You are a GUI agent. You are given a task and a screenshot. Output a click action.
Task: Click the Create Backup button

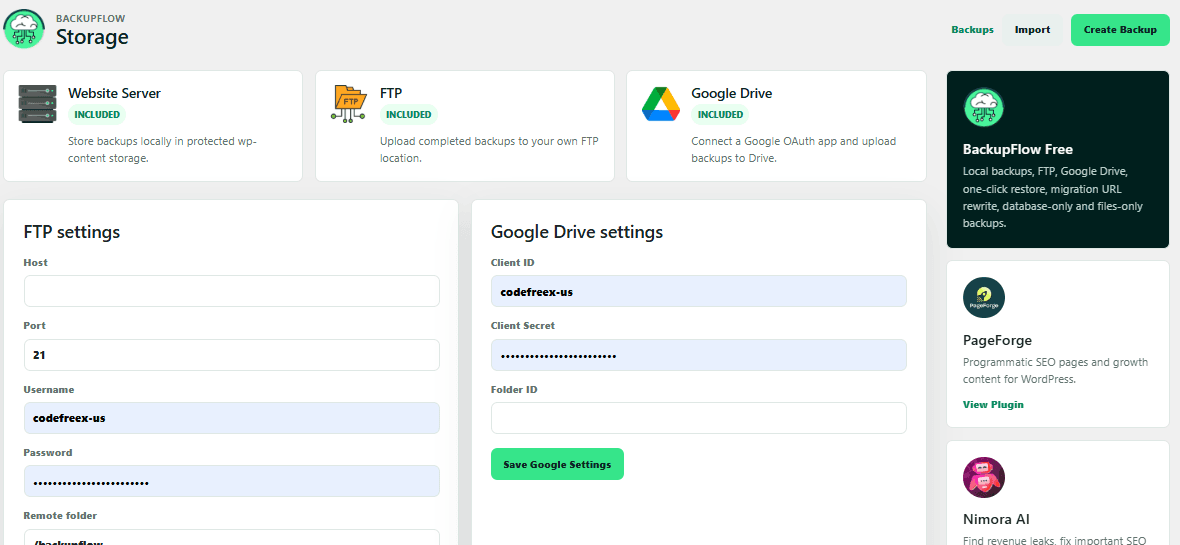[x=1120, y=30]
